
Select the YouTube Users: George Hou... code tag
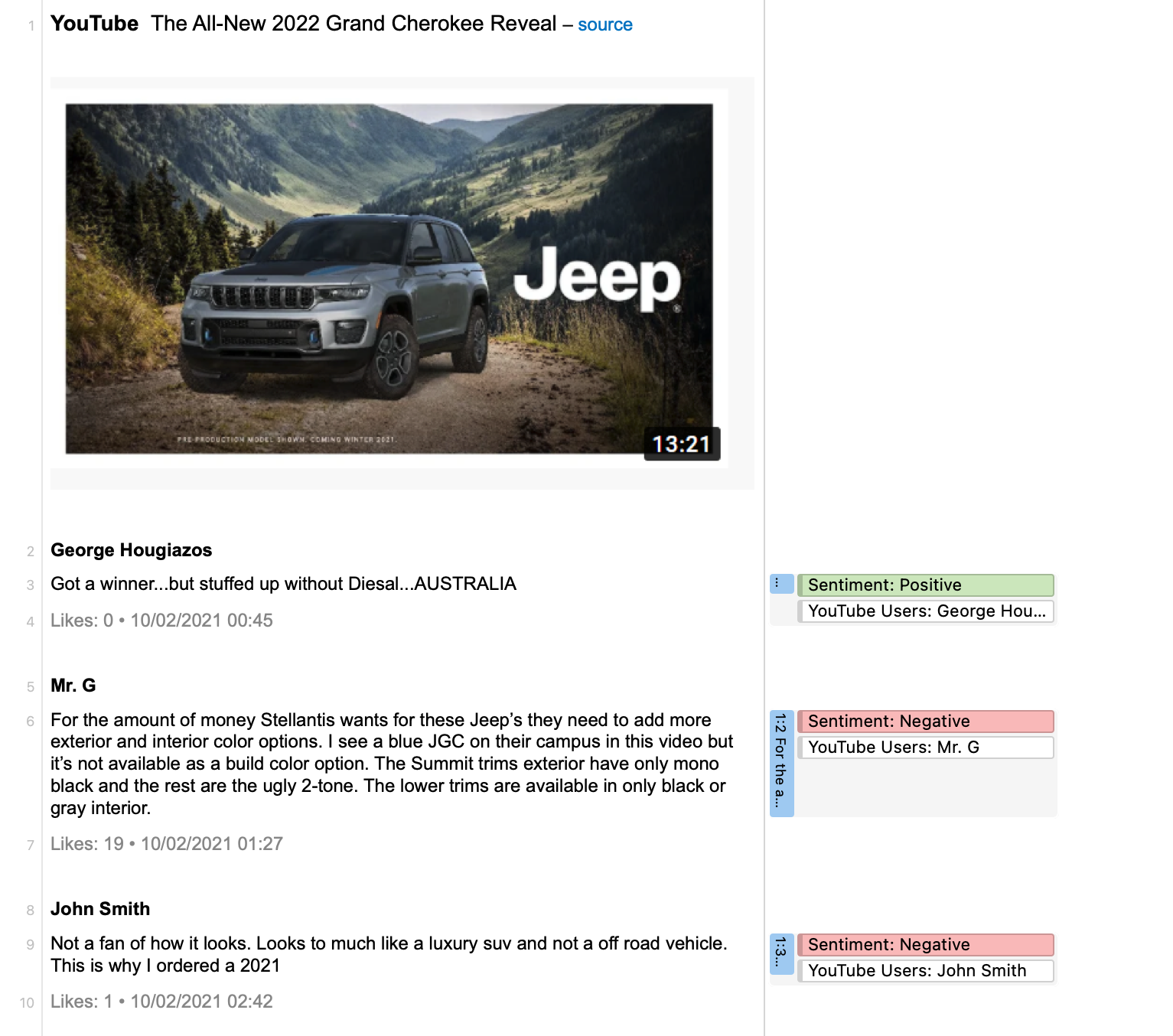pos(926,611)
